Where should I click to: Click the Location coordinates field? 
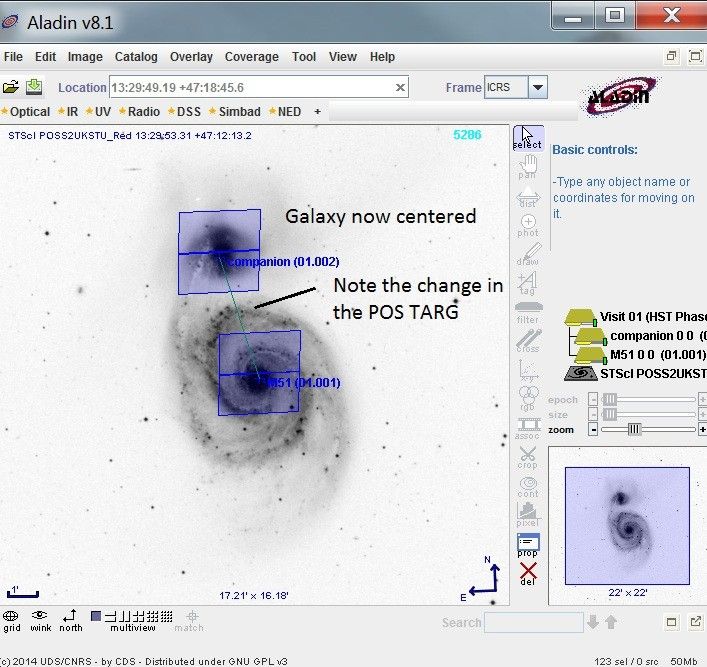259,87
